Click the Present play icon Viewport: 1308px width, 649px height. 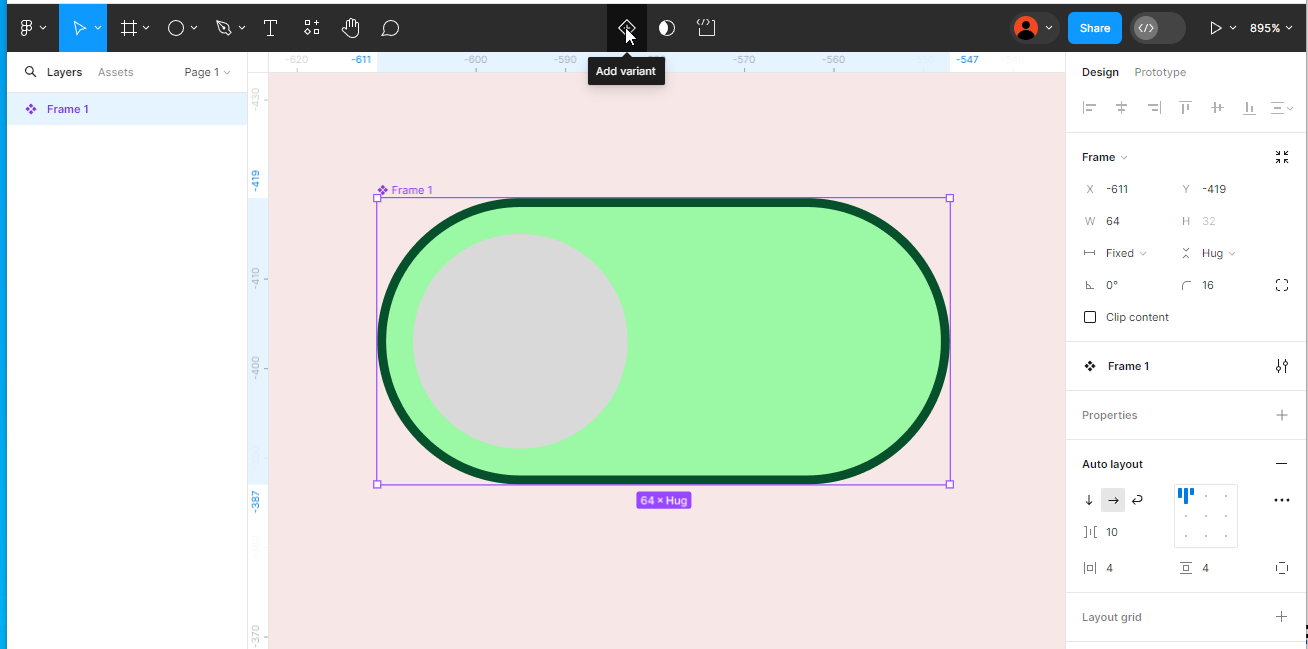(1216, 28)
